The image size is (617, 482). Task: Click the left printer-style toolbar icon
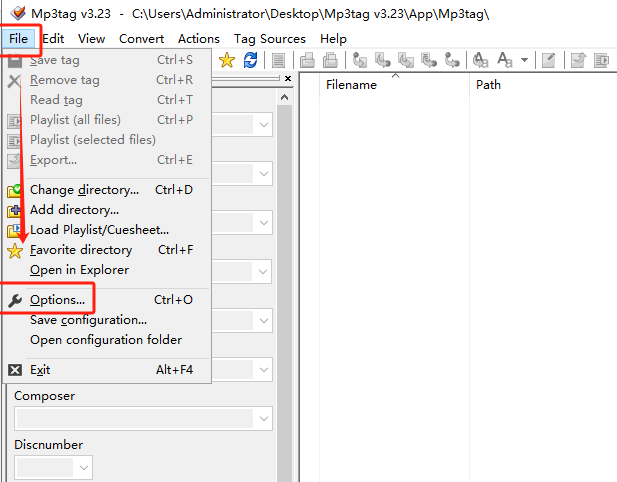tap(307, 60)
